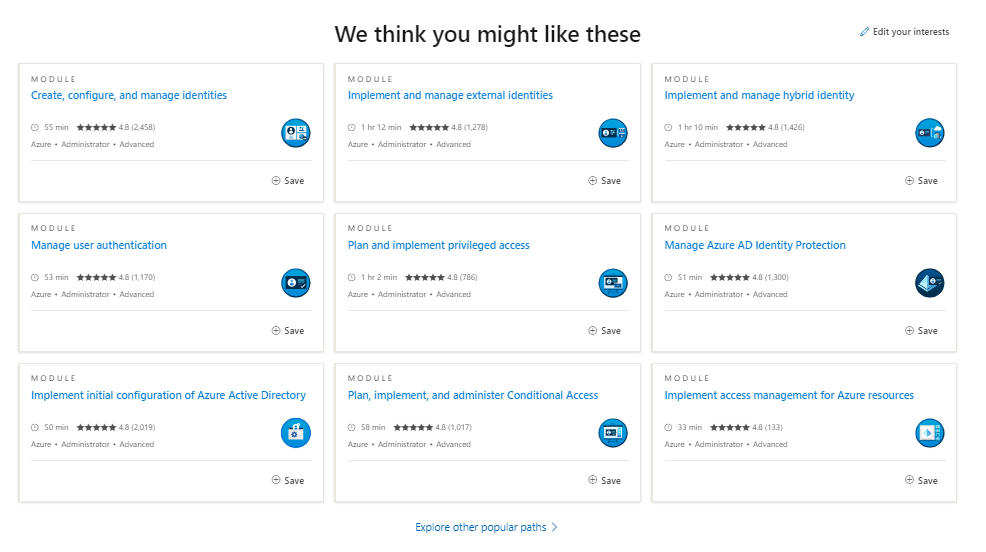The width and height of the screenshot is (986, 552).
Task: Click the Manage user authentication module icon
Action: pos(295,283)
